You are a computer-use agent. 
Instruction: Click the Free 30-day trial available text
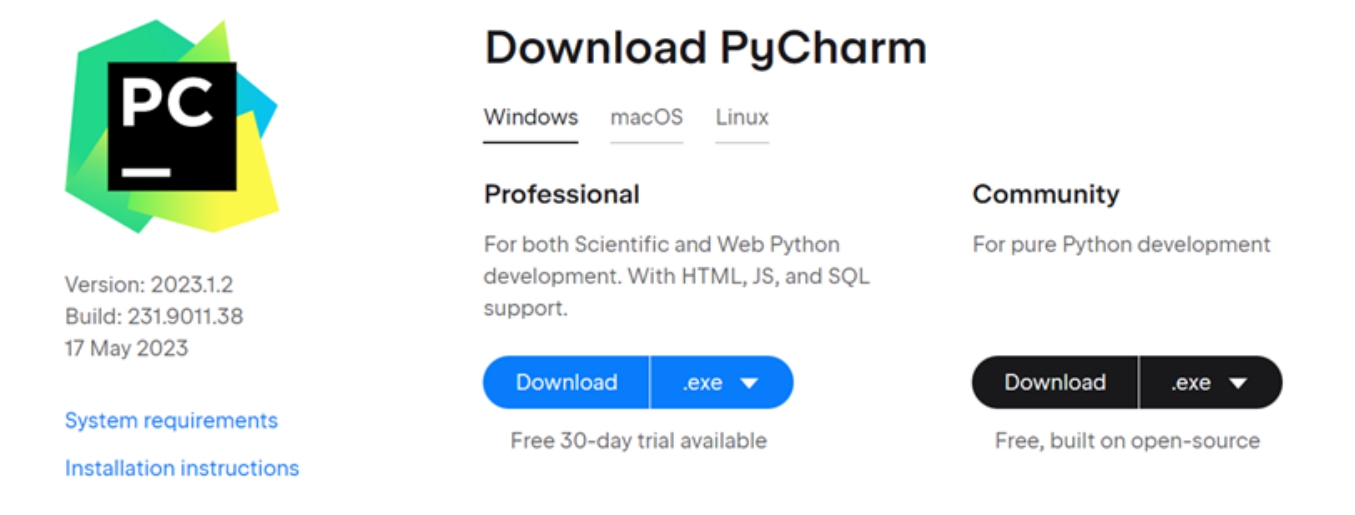point(638,440)
